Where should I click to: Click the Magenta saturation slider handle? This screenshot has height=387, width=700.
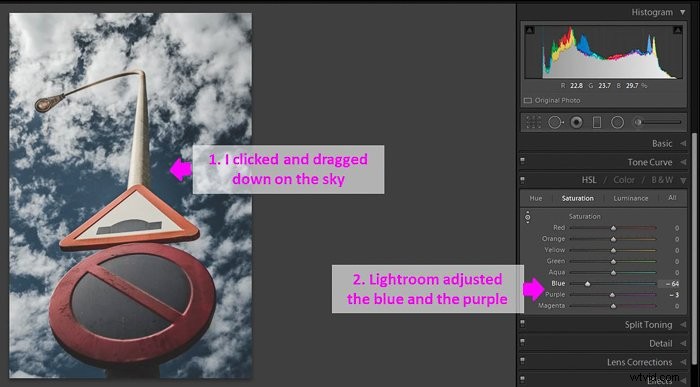(613, 306)
